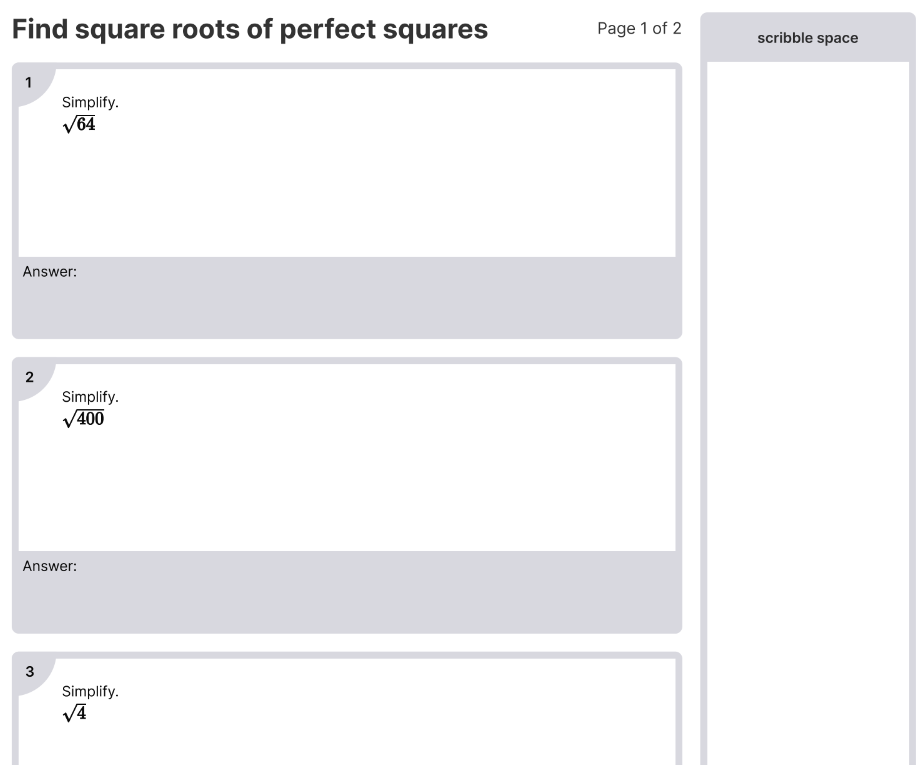Image resolution: width=919 pixels, height=765 pixels.
Task: Click the 'Page 1 of 2' indicator
Action: point(639,28)
